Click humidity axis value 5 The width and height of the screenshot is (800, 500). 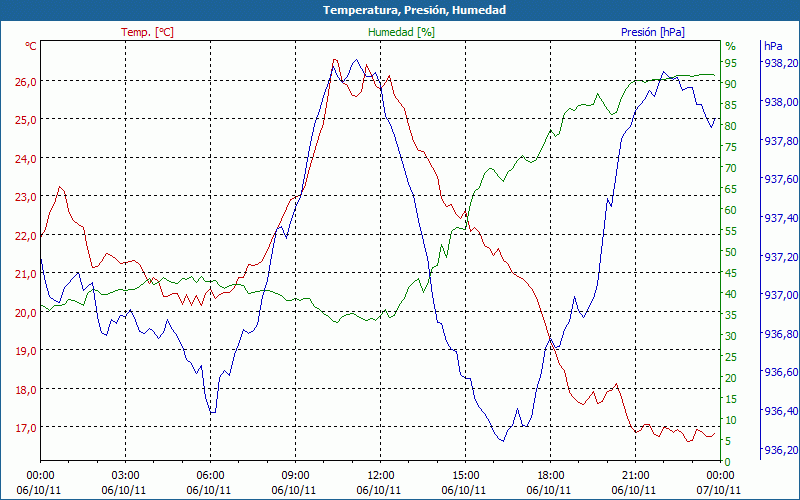click(728, 441)
